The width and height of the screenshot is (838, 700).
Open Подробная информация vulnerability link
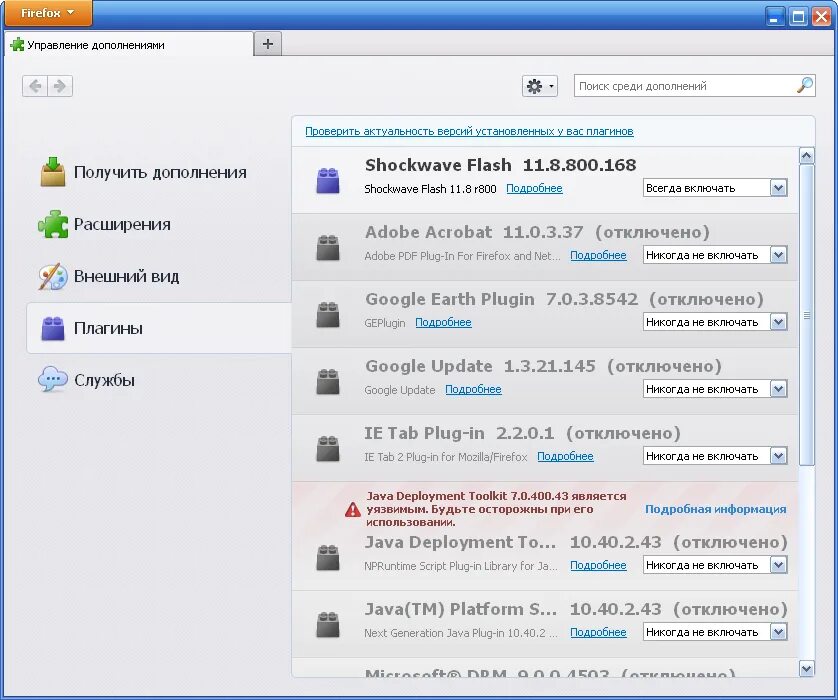tap(716, 509)
